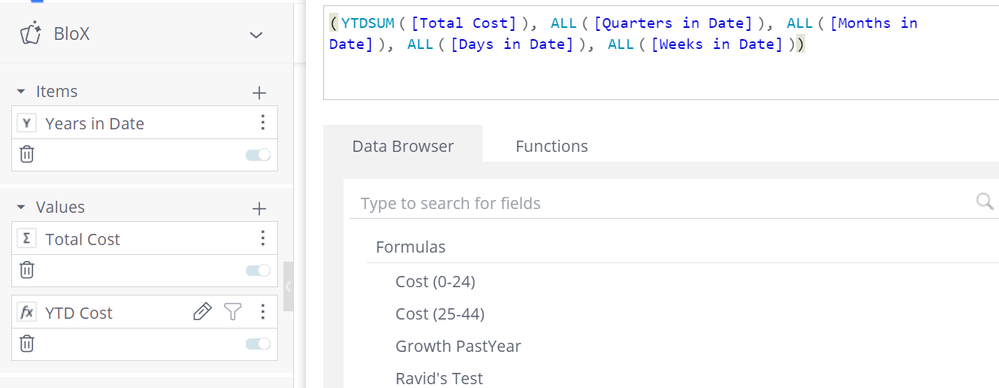Click the fx icon of YTD Cost
This screenshot has width=999, height=388.
[x=26, y=313]
